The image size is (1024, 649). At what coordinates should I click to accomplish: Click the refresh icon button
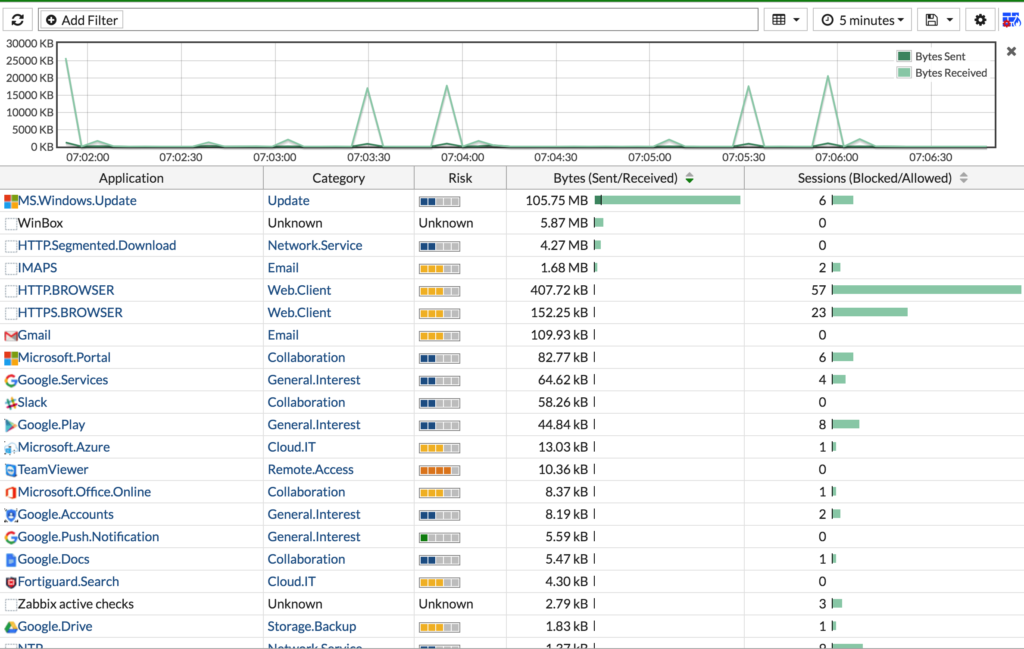(18, 20)
